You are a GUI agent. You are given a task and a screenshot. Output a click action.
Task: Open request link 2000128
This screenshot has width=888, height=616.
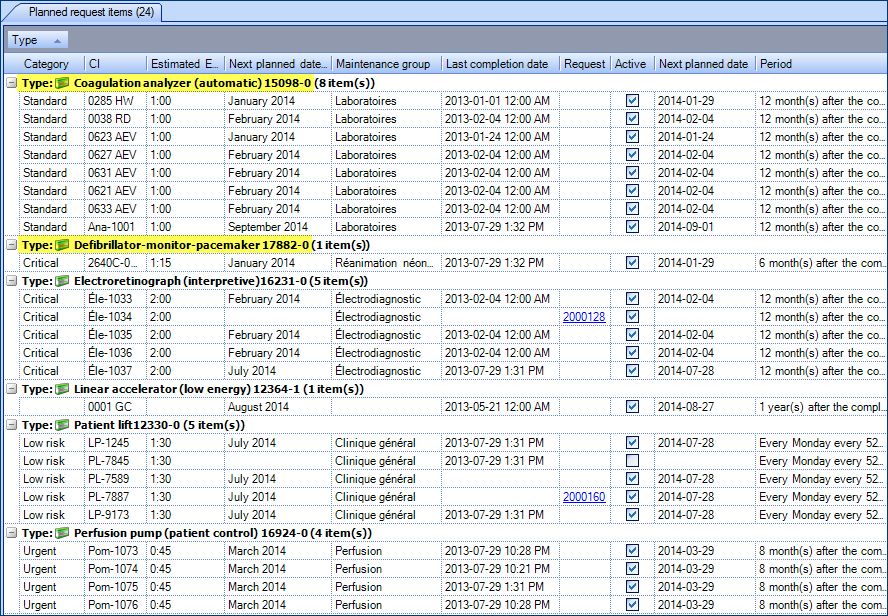click(x=584, y=316)
